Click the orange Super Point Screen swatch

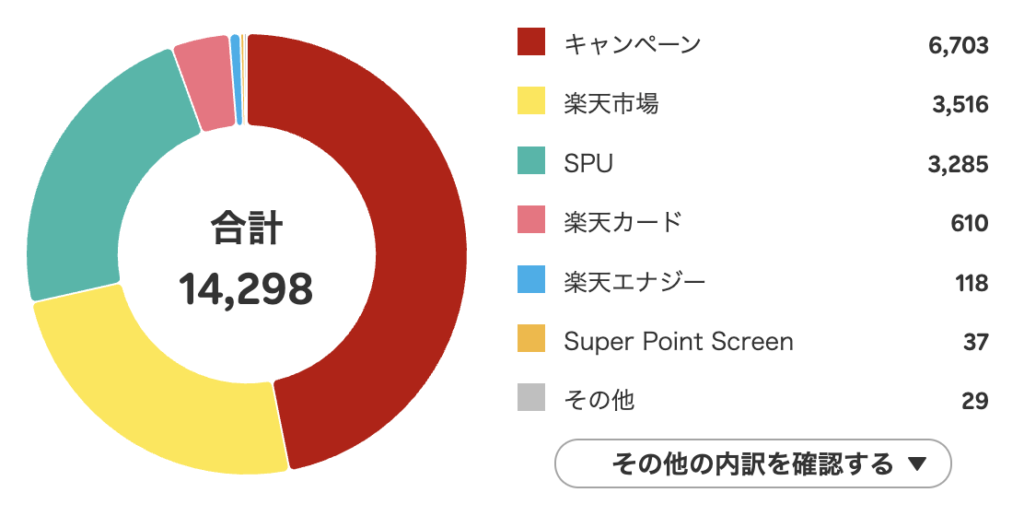[531, 340]
